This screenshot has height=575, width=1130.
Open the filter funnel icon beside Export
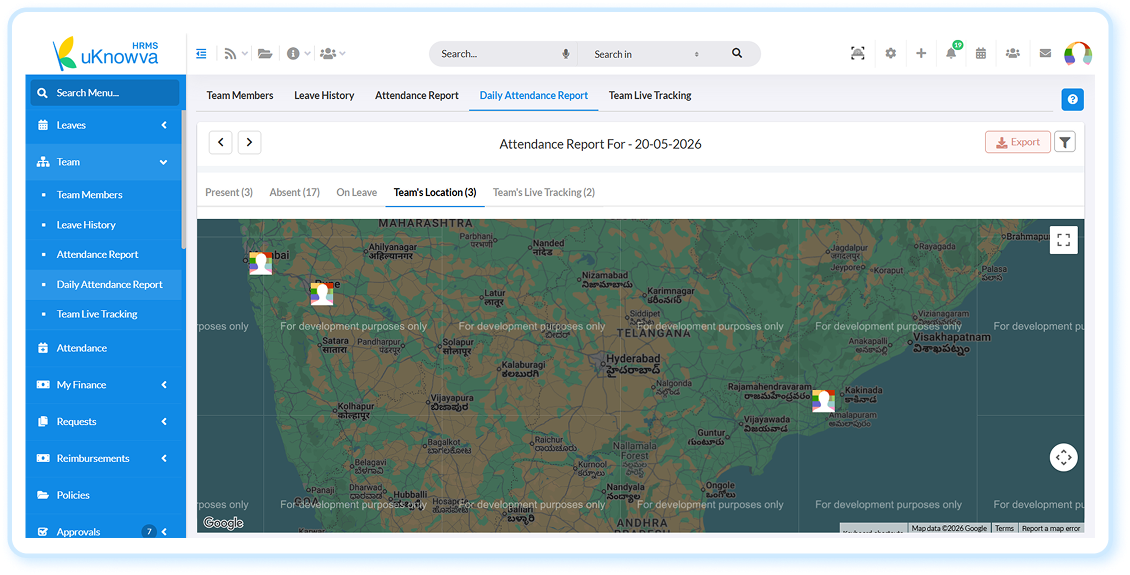point(1064,142)
